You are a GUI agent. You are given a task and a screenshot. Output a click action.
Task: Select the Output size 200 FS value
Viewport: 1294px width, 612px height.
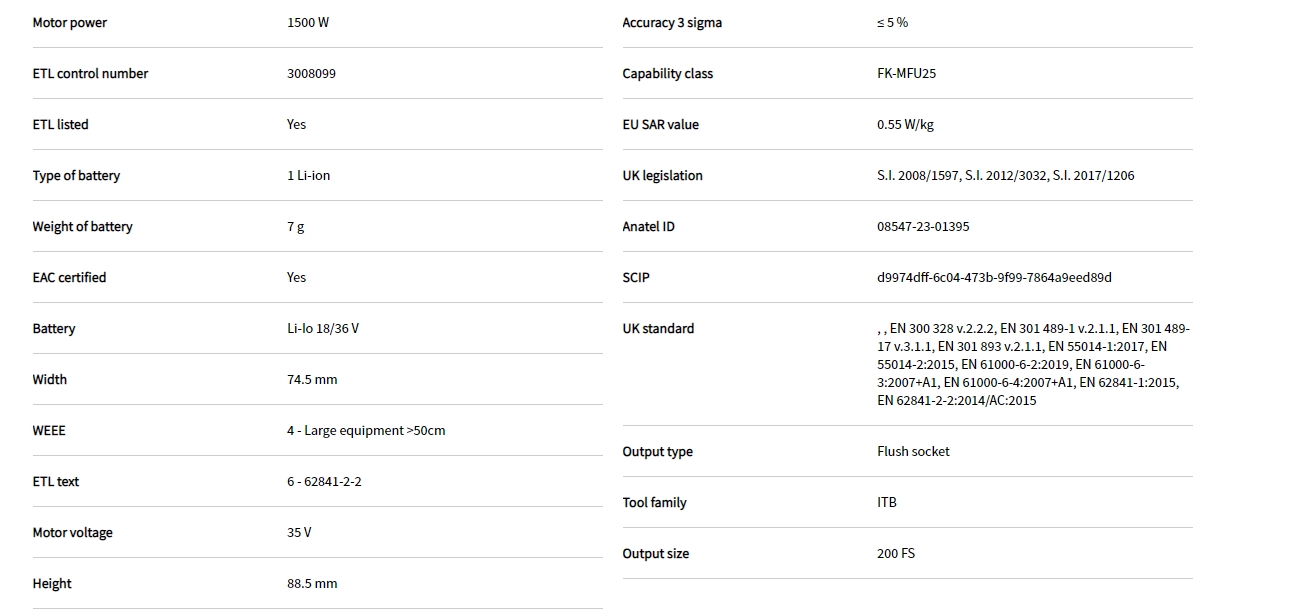coord(896,554)
